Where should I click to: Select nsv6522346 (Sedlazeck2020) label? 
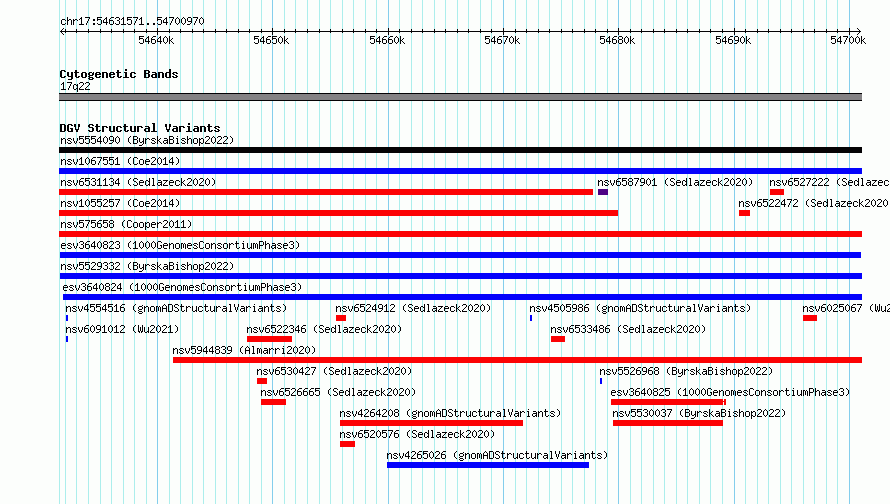[324, 329]
